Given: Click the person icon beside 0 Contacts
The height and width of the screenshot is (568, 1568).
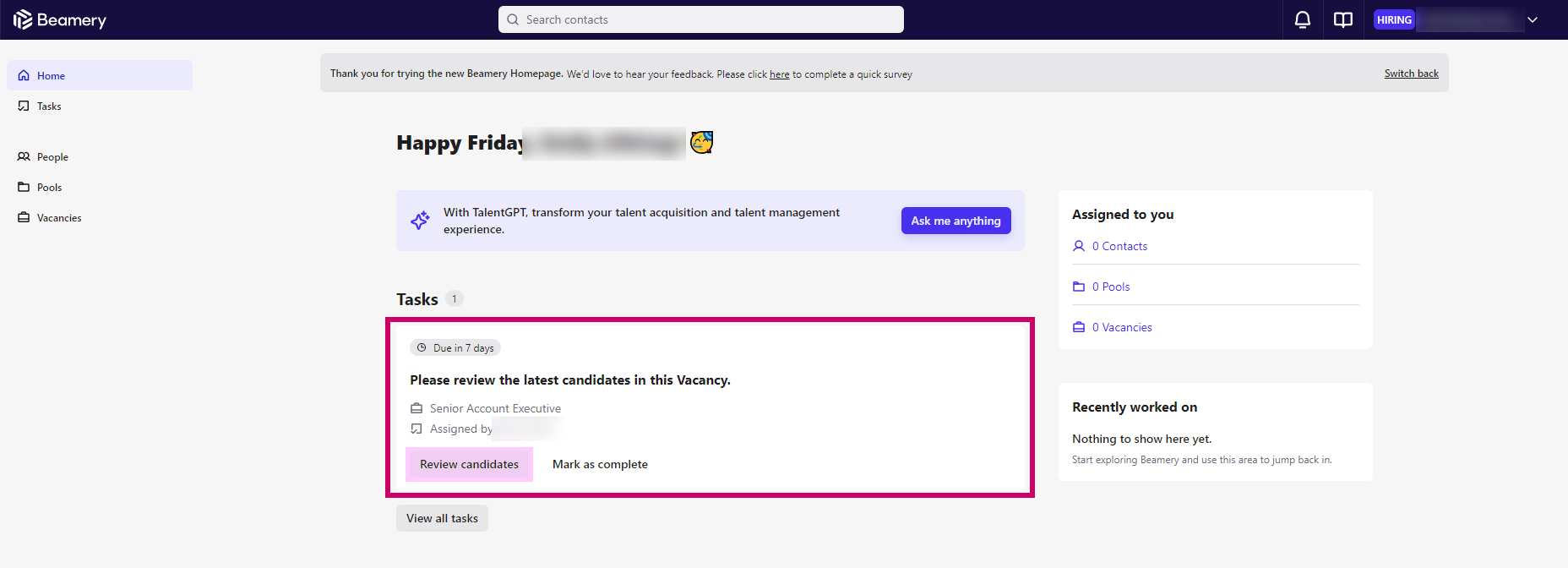Looking at the screenshot, I should (x=1079, y=246).
